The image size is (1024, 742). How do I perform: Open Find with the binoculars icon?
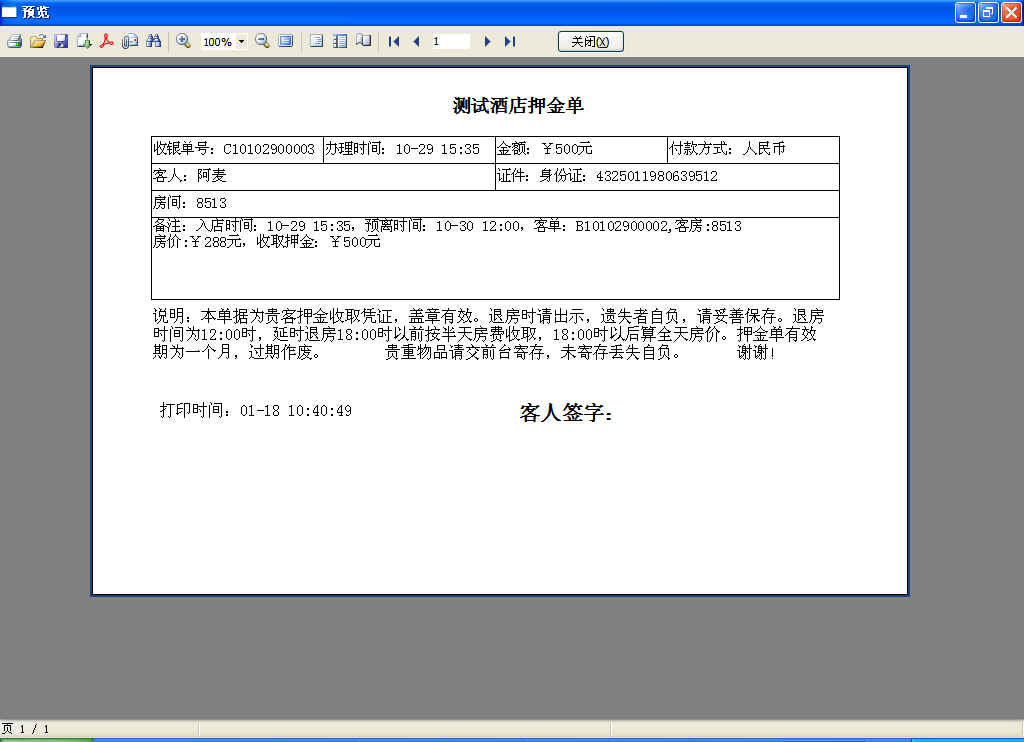click(x=153, y=41)
